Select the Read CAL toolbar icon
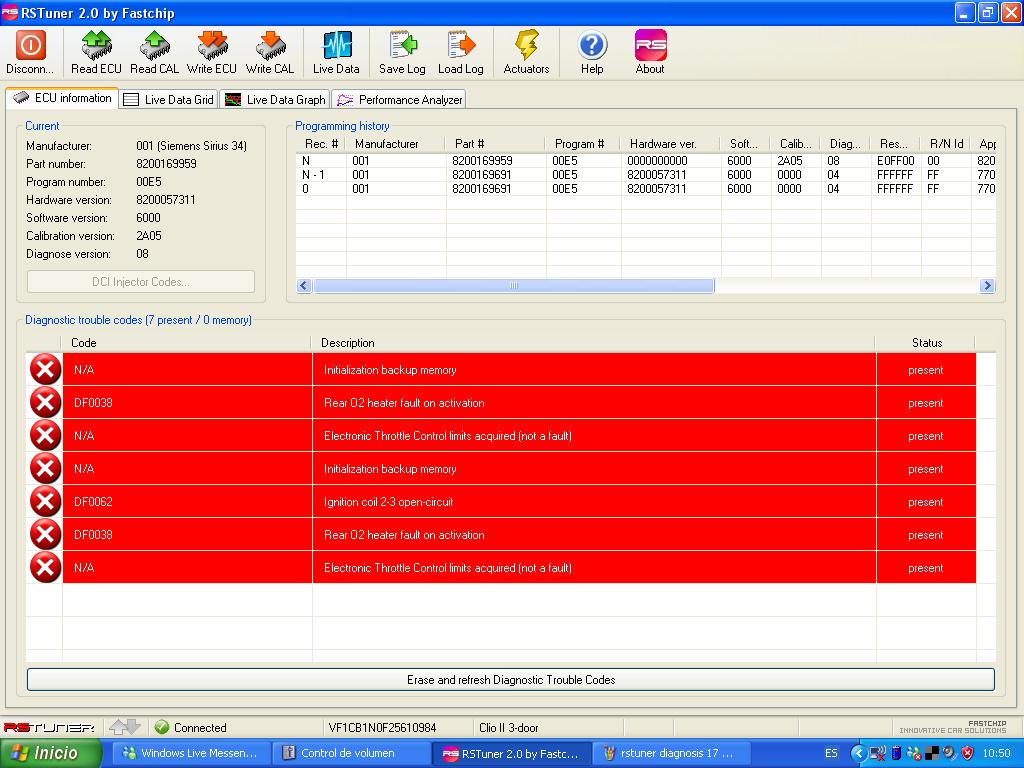The image size is (1024, 768). (154, 46)
